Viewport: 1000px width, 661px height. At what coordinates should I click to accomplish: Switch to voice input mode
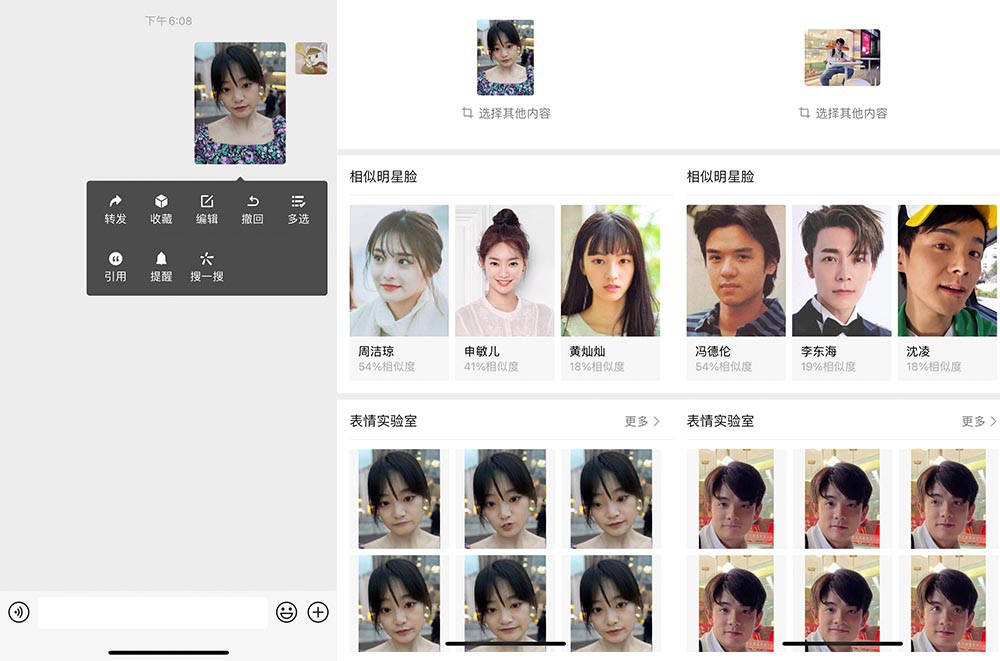click(19, 612)
